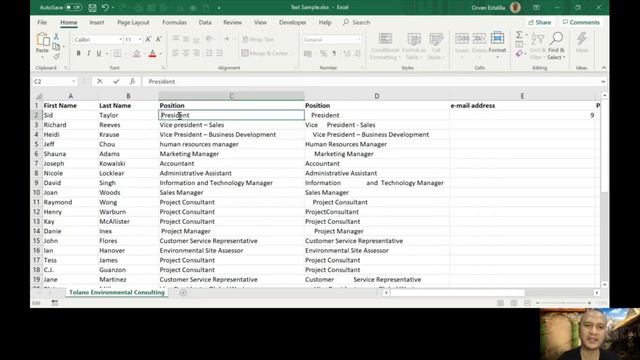This screenshot has width=640, height=360.
Task: Toggle Italic formatting
Action: point(88,53)
